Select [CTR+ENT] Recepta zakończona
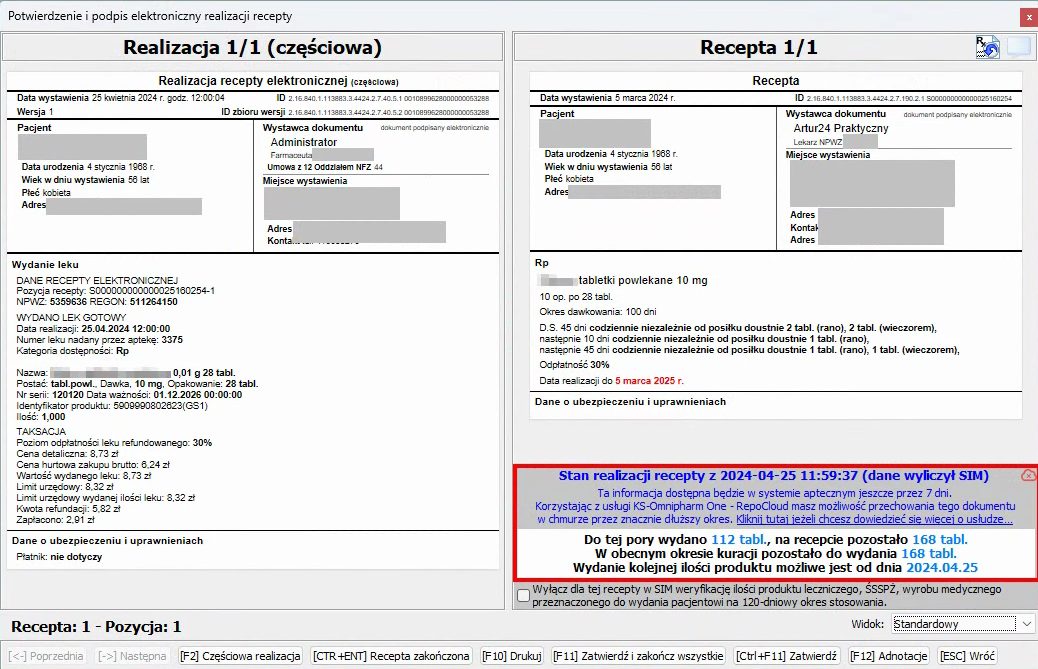 pyautogui.click(x=391, y=656)
